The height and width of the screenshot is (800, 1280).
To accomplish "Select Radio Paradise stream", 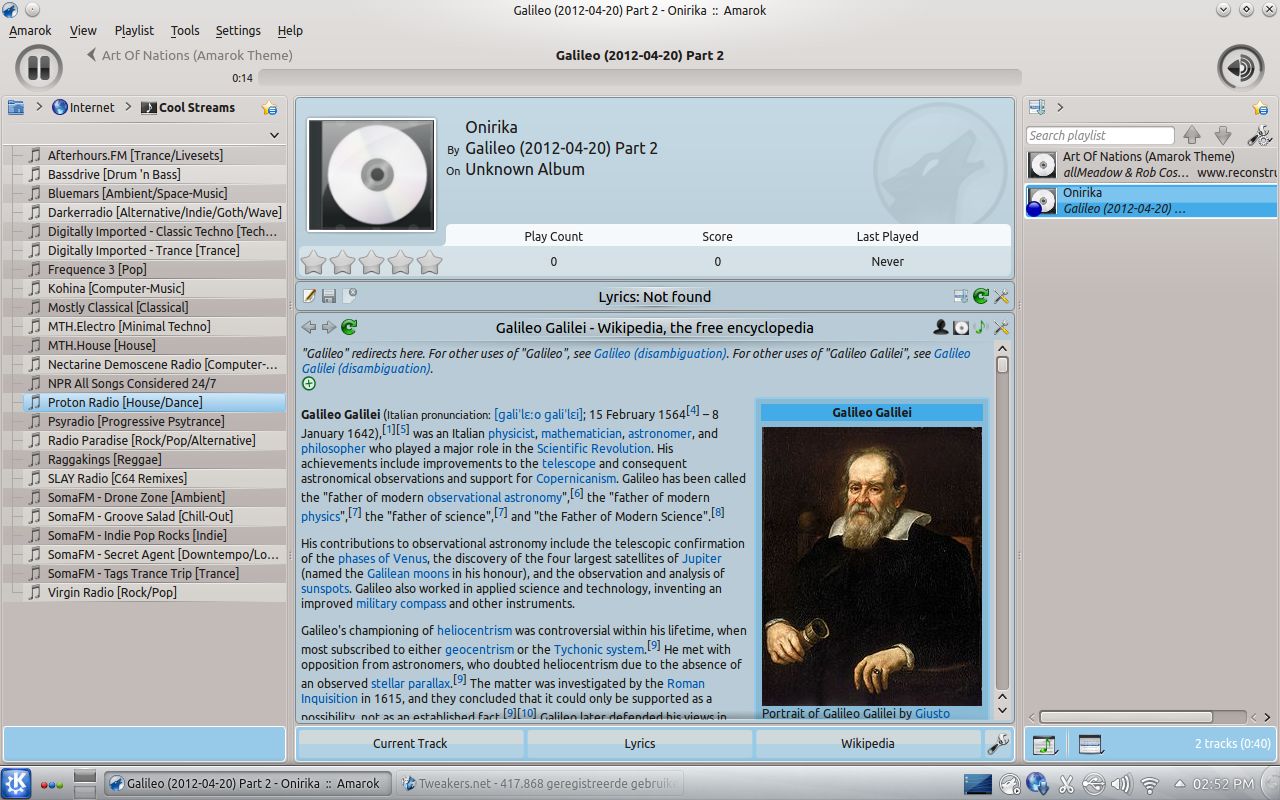I will (x=146, y=440).
